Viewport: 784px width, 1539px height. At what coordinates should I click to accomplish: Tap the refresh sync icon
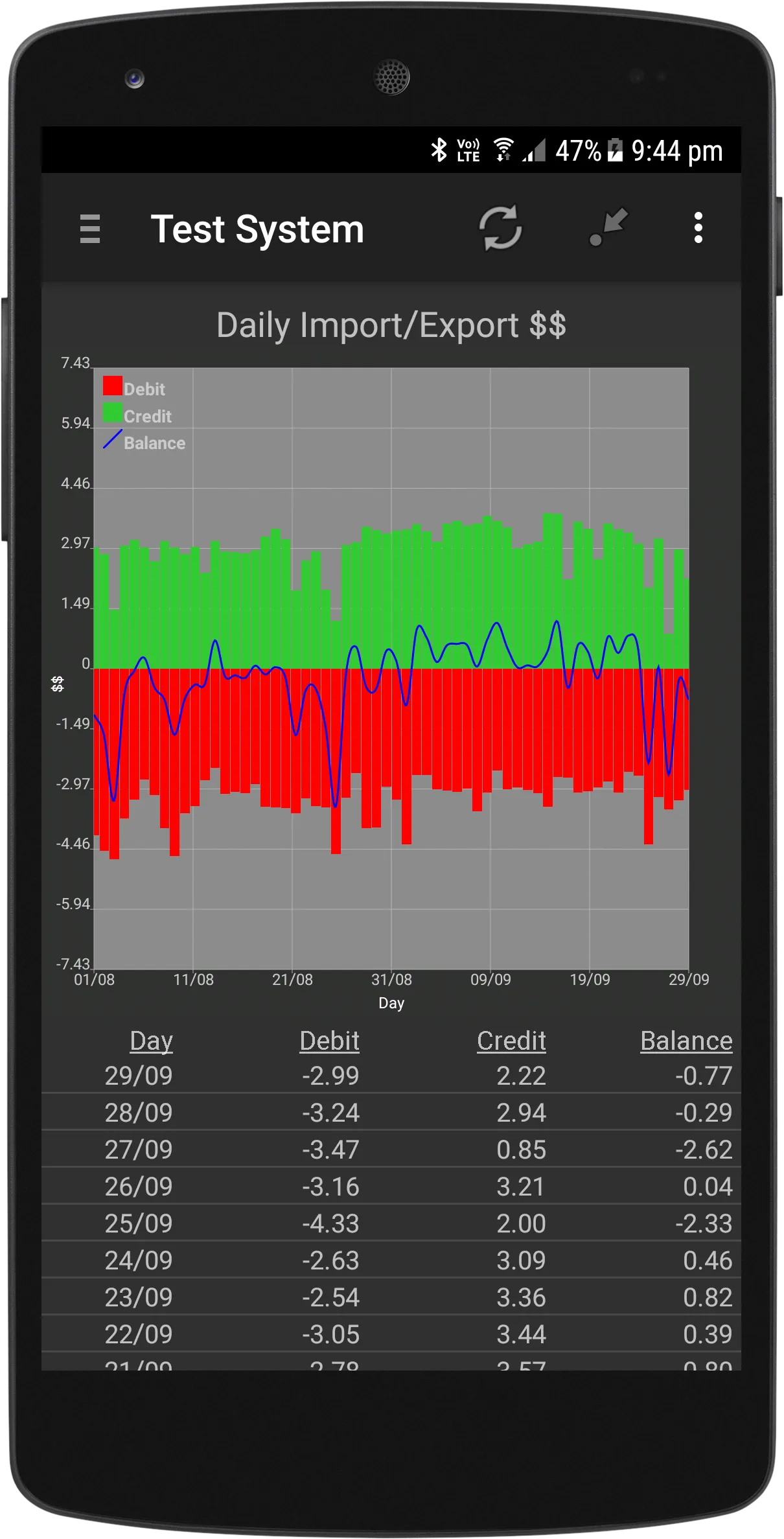pos(500,227)
